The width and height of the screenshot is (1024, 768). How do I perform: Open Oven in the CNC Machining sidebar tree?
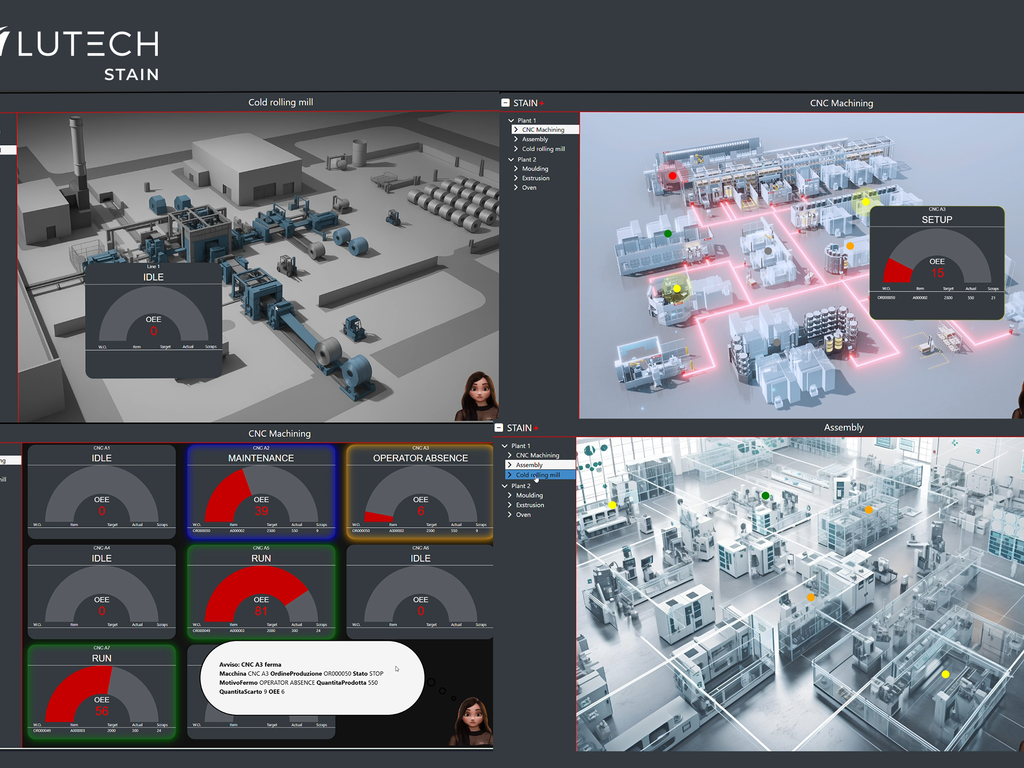[530, 188]
